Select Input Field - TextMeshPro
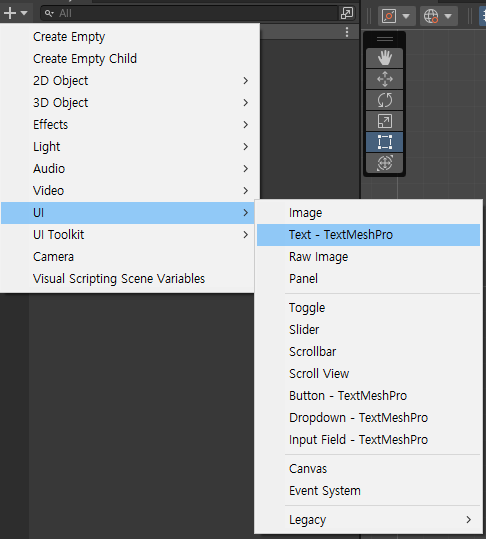The image size is (486, 539). click(x=368, y=440)
